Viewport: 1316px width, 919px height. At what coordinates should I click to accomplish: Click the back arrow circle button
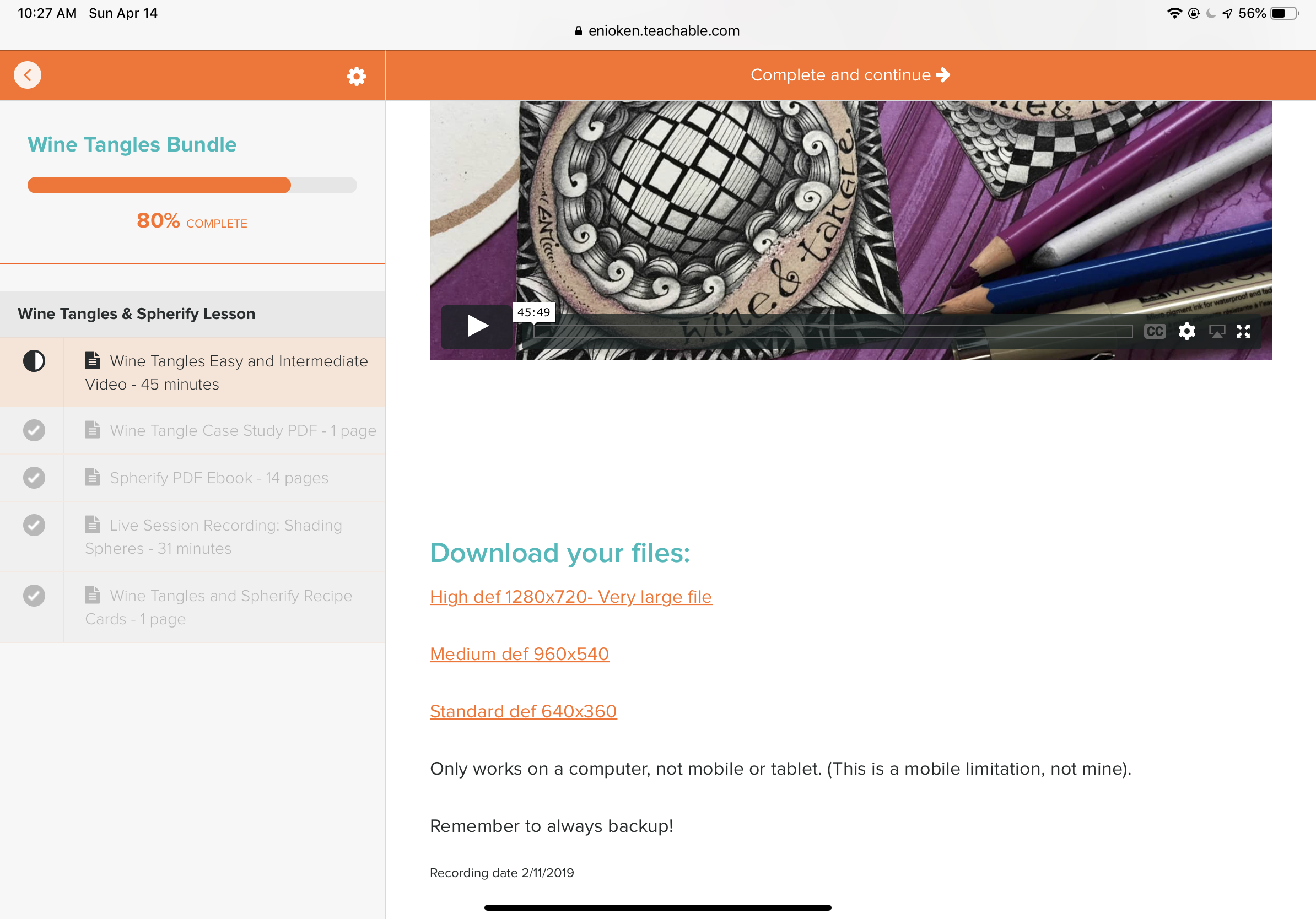[28, 75]
